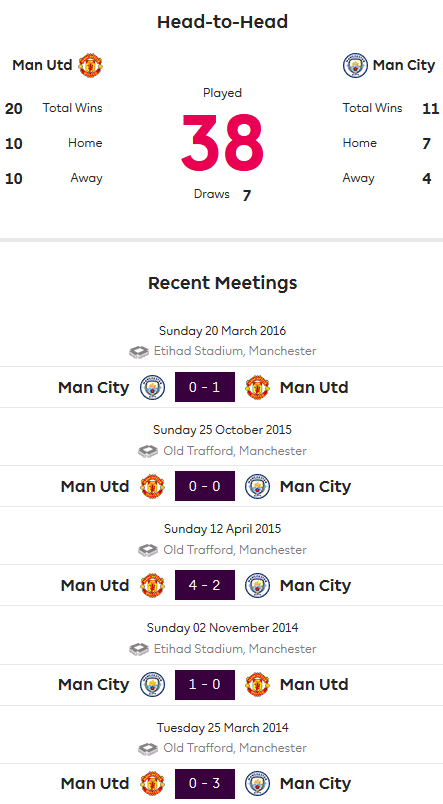Viewport: 443px width, 804px height.
Task: Open the 0 - 1 score box
Action: (205, 387)
